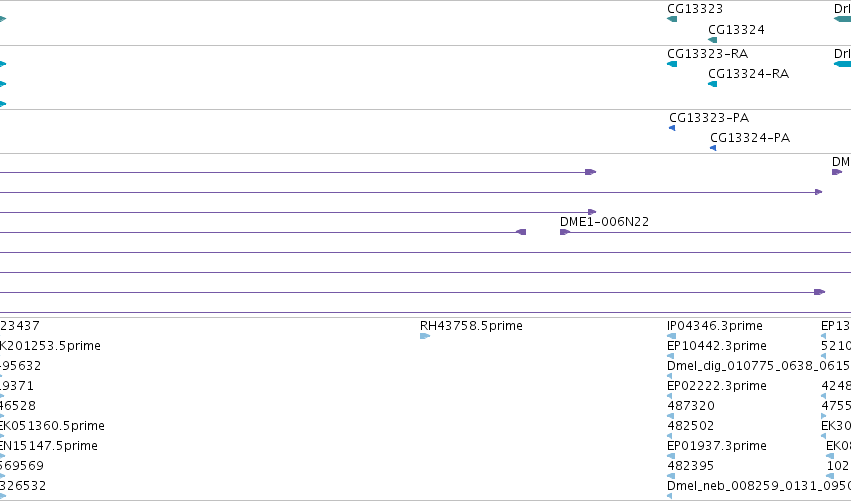Click the 487320 EST arrow glyph
Image resolution: width=851 pixels, height=501 pixels.
tap(670, 416)
